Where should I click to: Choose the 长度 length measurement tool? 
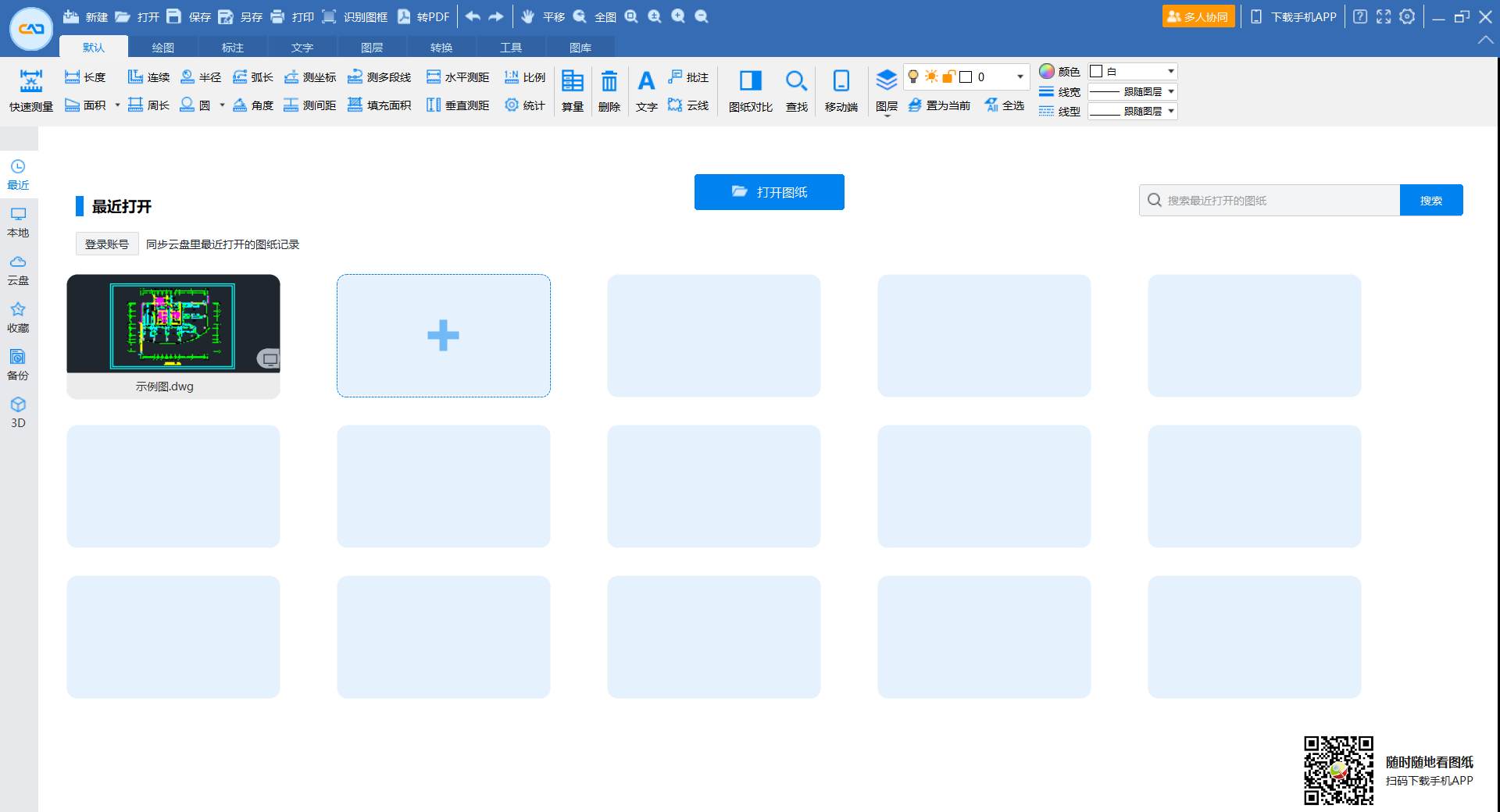[x=85, y=77]
